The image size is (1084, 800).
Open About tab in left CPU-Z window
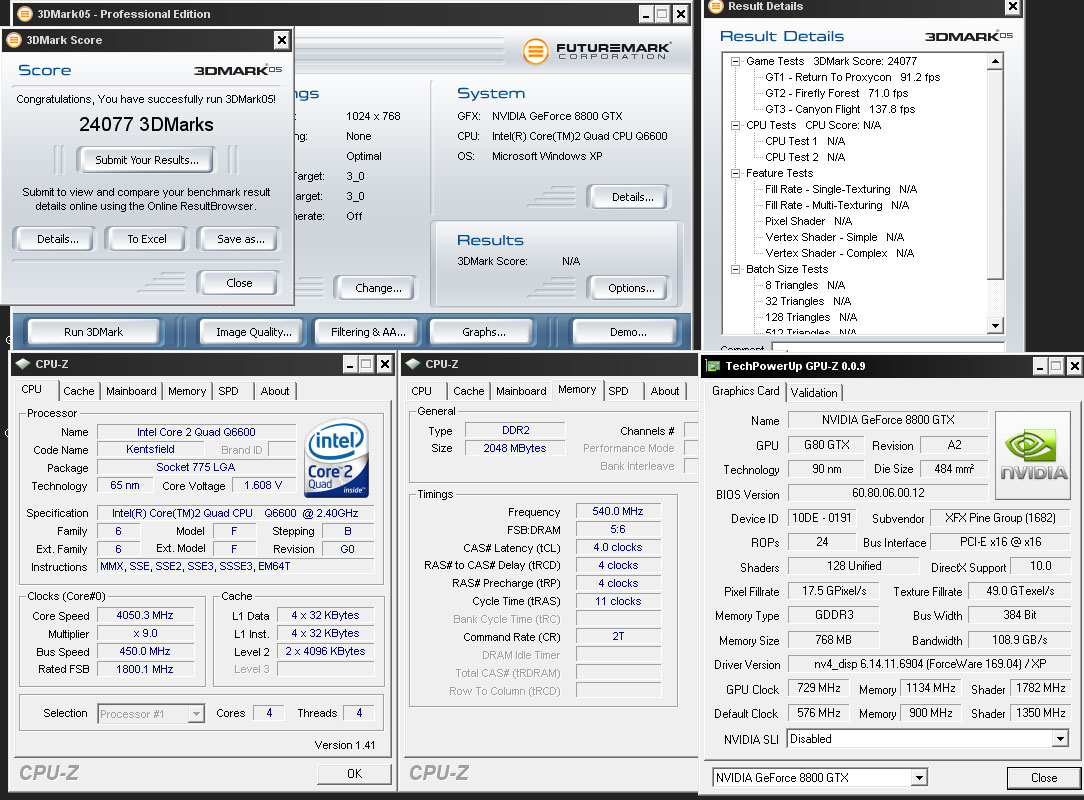[275, 391]
